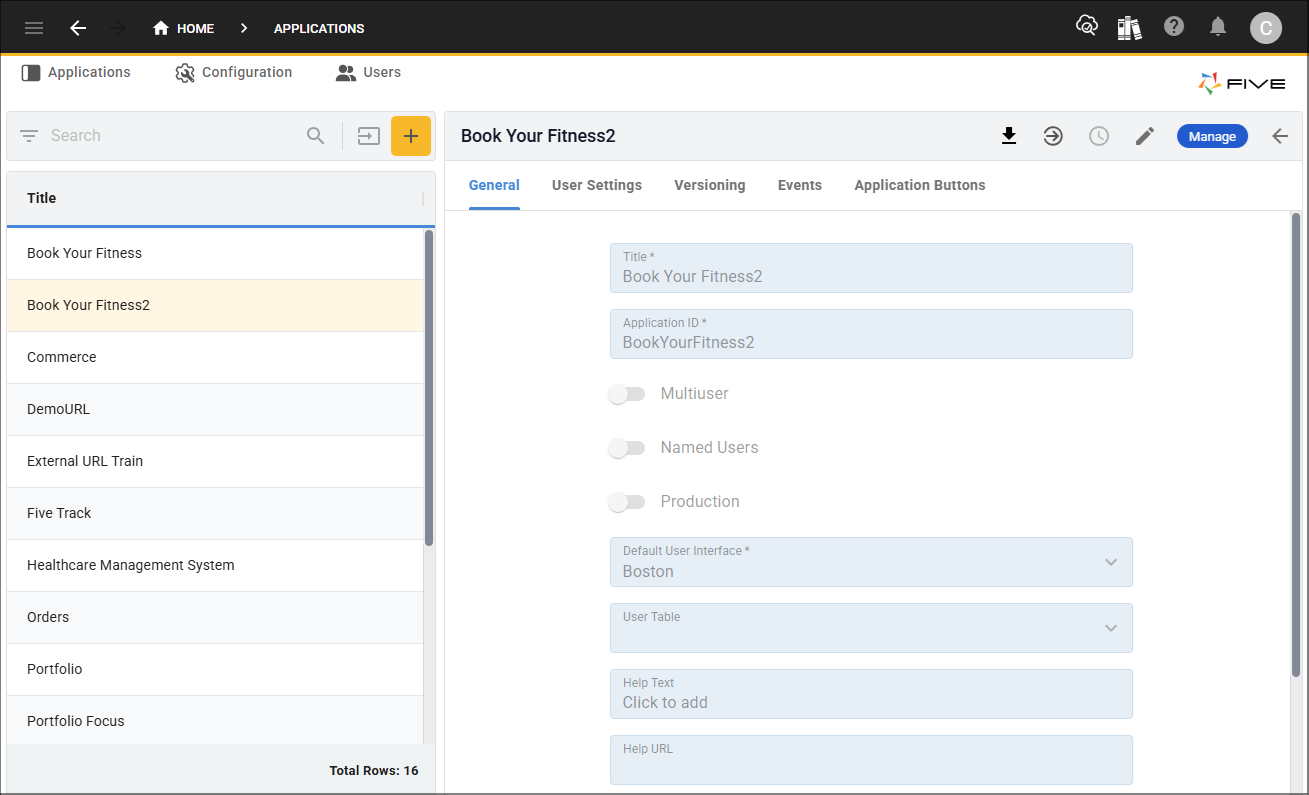The height and width of the screenshot is (795, 1309).
Task: Click the Title field
Action: (x=871, y=268)
